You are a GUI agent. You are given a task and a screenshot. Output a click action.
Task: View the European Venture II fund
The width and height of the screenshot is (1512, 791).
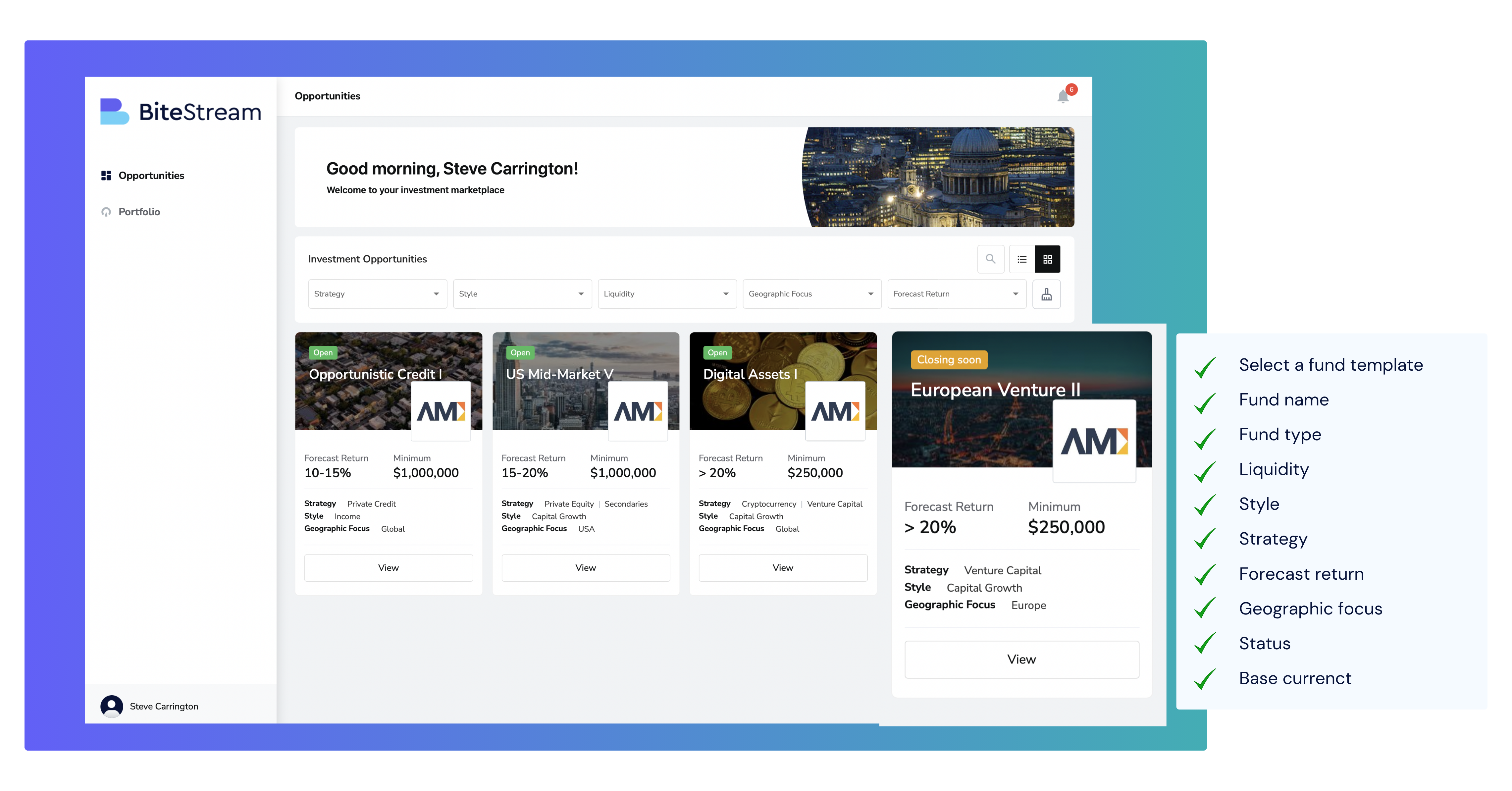point(1022,659)
